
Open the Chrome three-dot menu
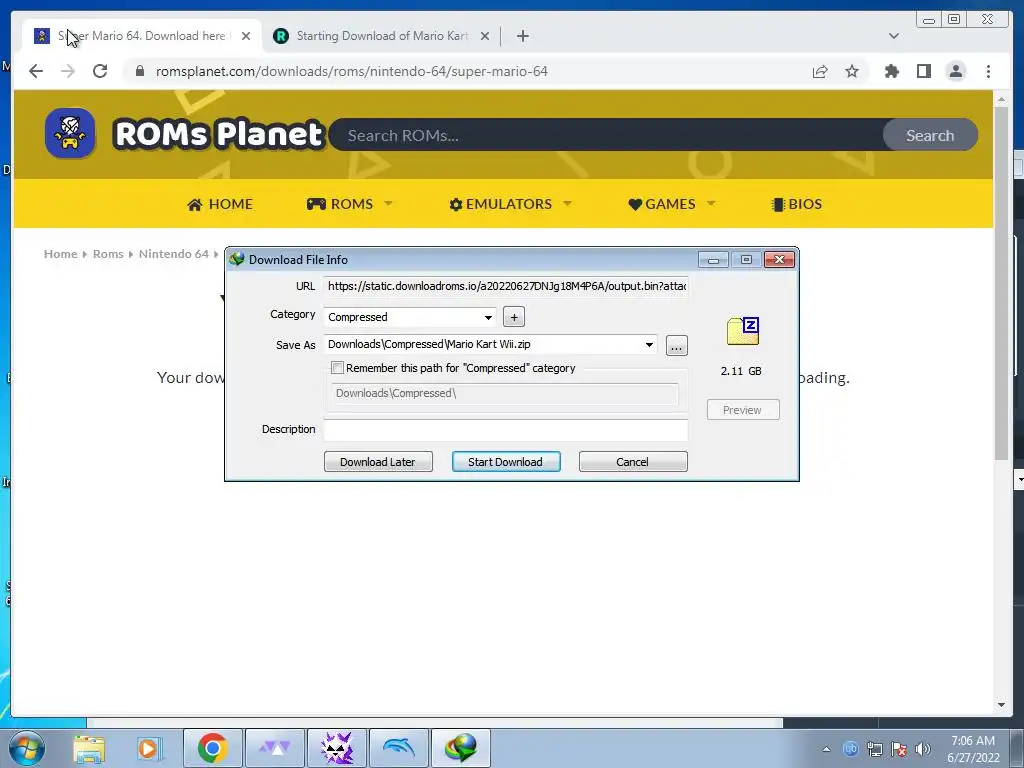click(988, 71)
